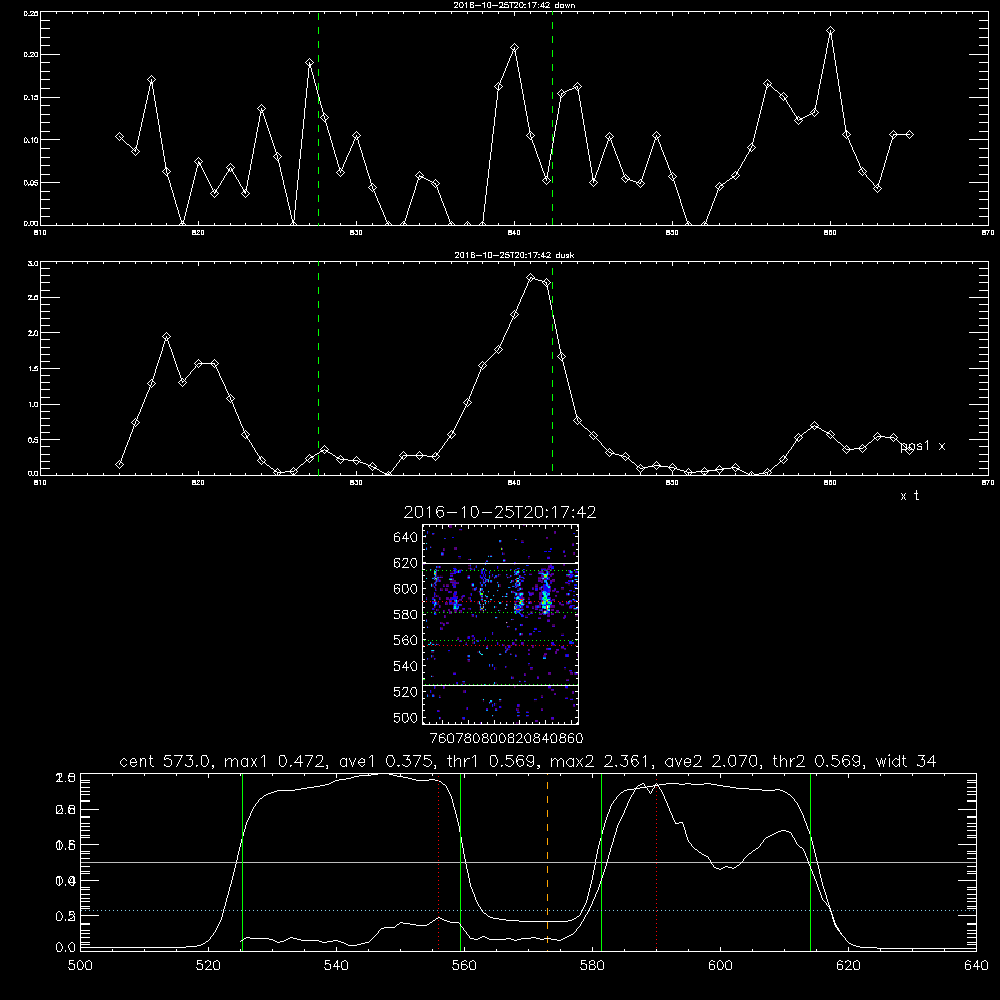Image resolution: width=1000 pixels, height=1000 pixels.
Task: Click the left green dashed line in the dawn plot
Action: coord(318,118)
